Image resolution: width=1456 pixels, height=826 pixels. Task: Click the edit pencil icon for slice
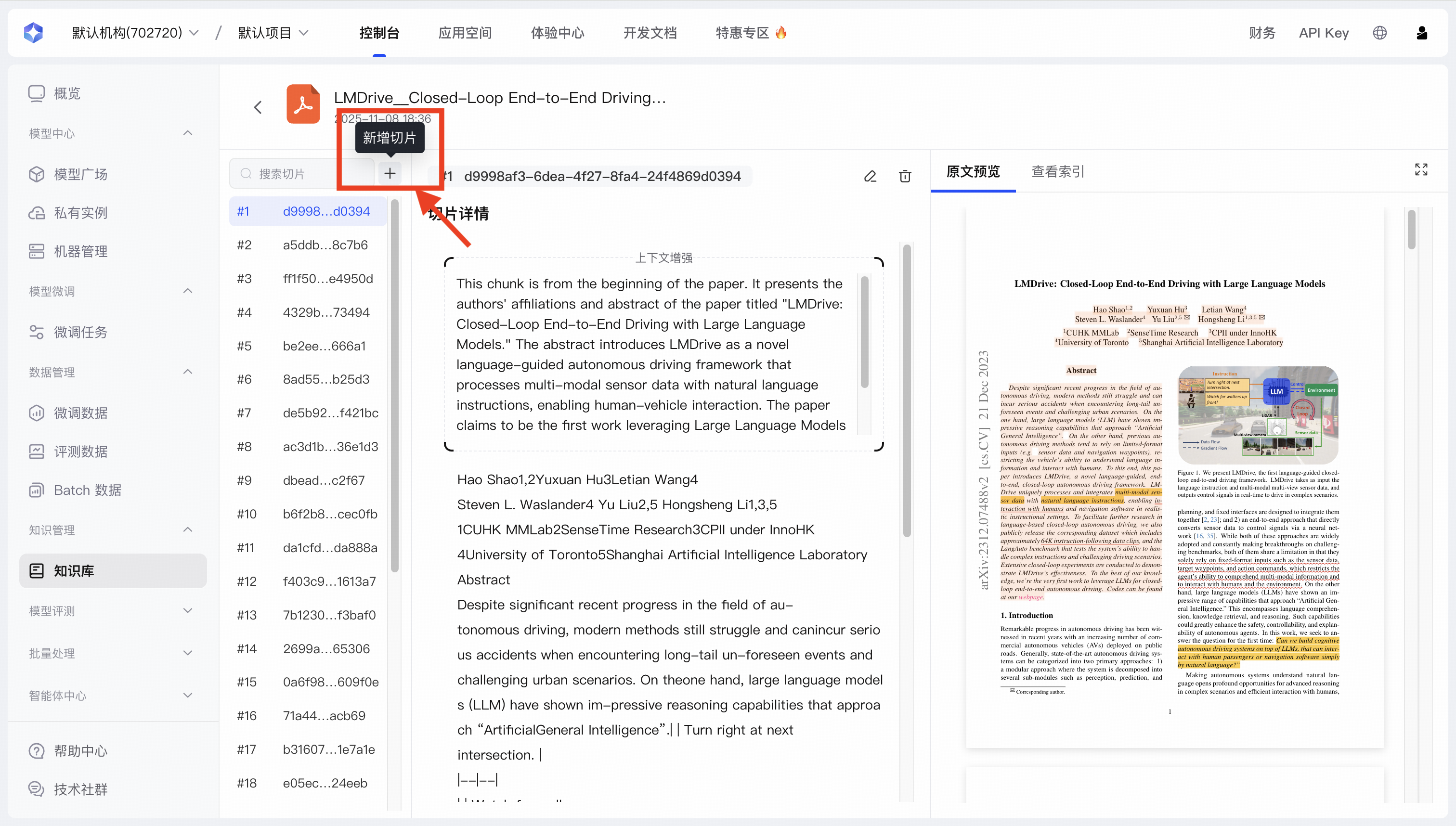point(870,177)
